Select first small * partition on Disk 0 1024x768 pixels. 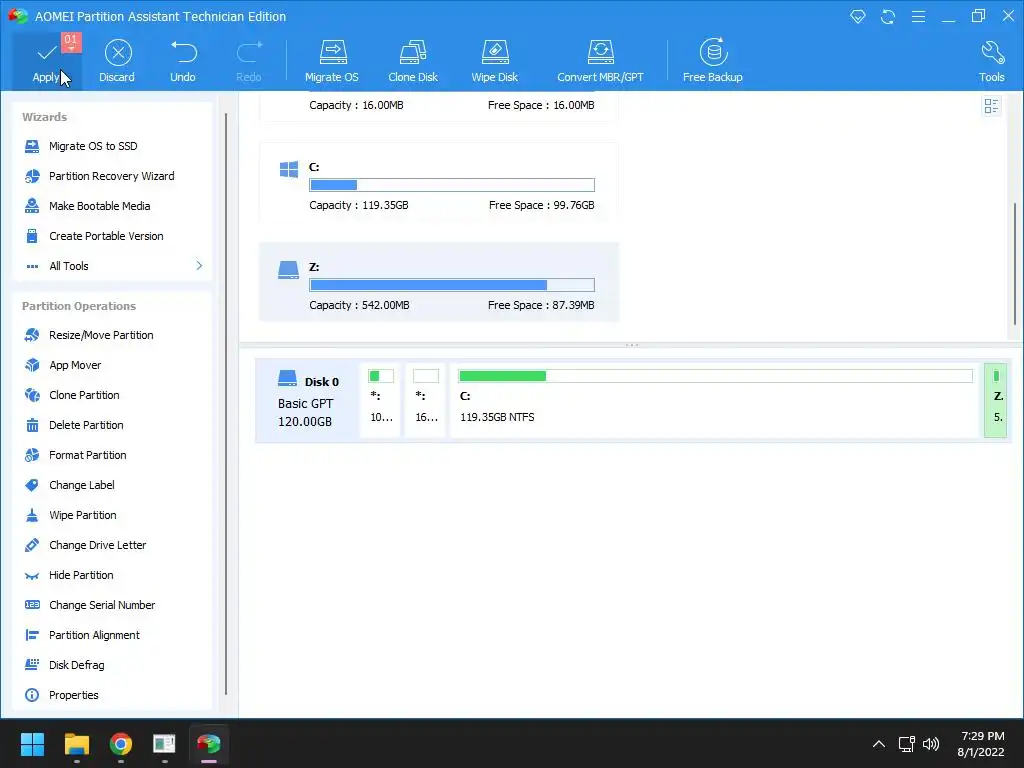[381, 399]
